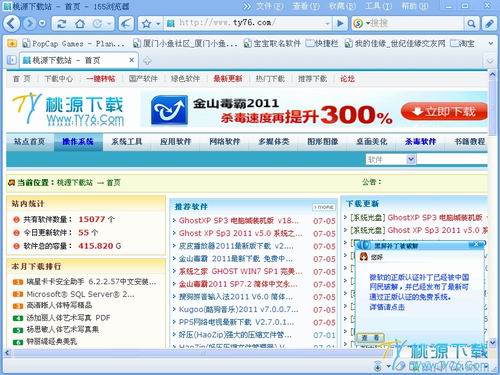
Task: Close the popup notification with its X
Action: (x=477, y=244)
